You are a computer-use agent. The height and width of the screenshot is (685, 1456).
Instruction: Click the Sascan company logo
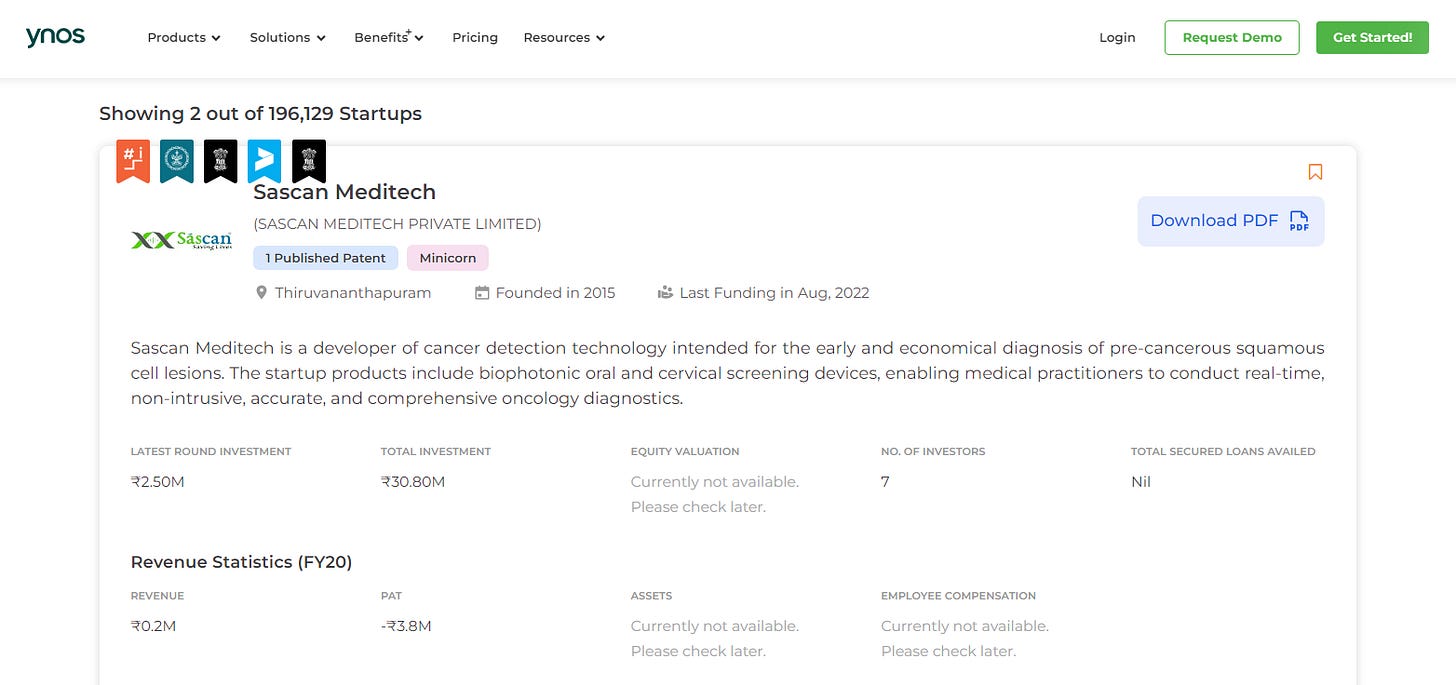click(182, 240)
